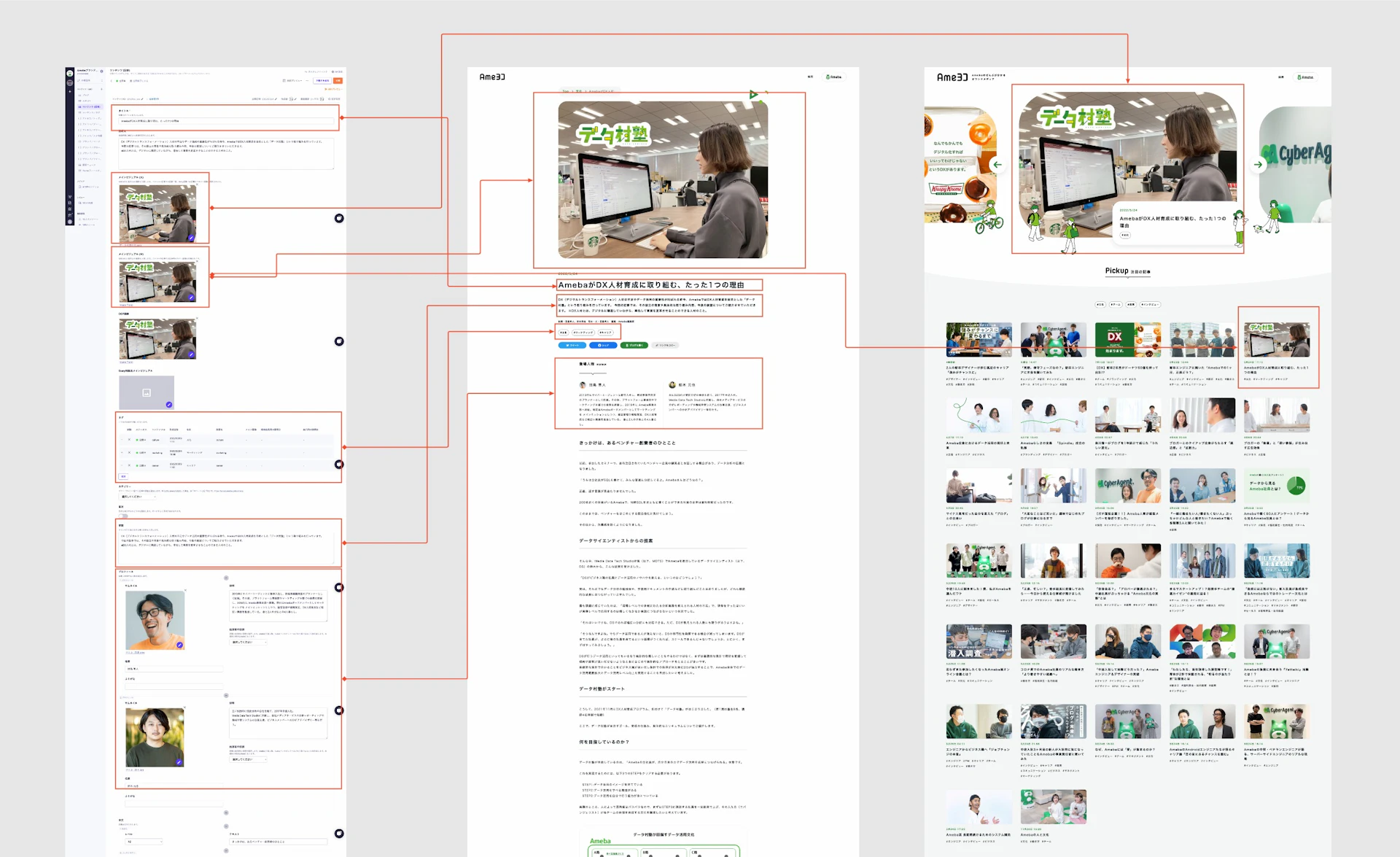Click edit pencil on second main visual image
This screenshot has height=857, width=1400.
click(x=192, y=298)
